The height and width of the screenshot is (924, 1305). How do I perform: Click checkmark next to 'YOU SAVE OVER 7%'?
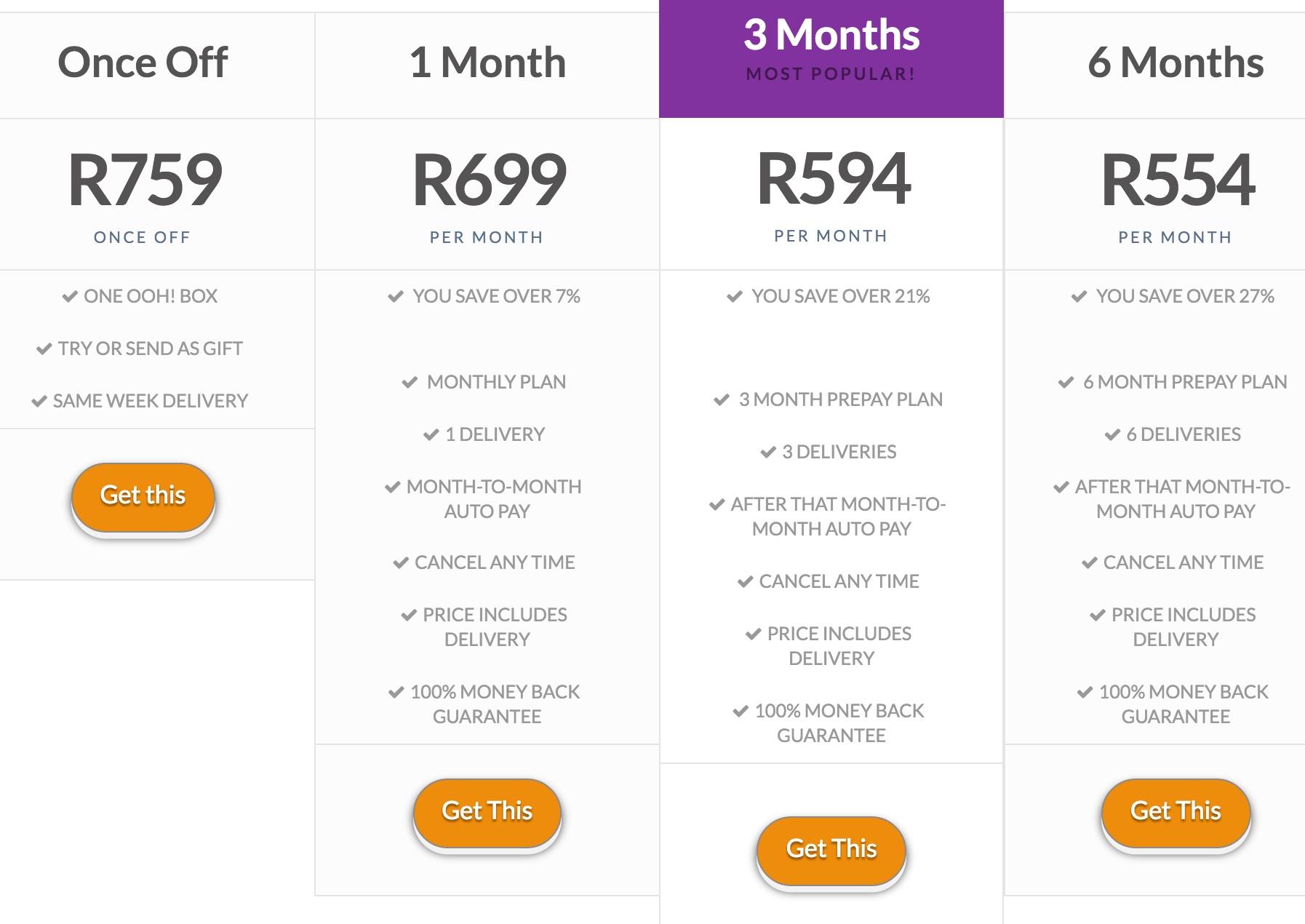tap(396, 296)
